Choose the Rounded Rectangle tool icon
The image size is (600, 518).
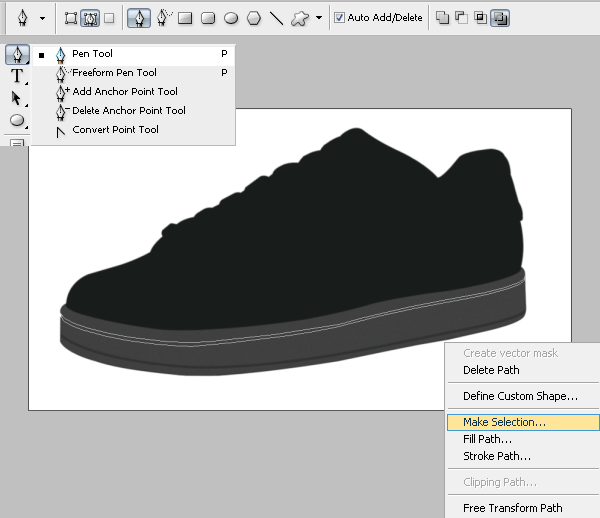pyautogui.click(x=208, y=18)
